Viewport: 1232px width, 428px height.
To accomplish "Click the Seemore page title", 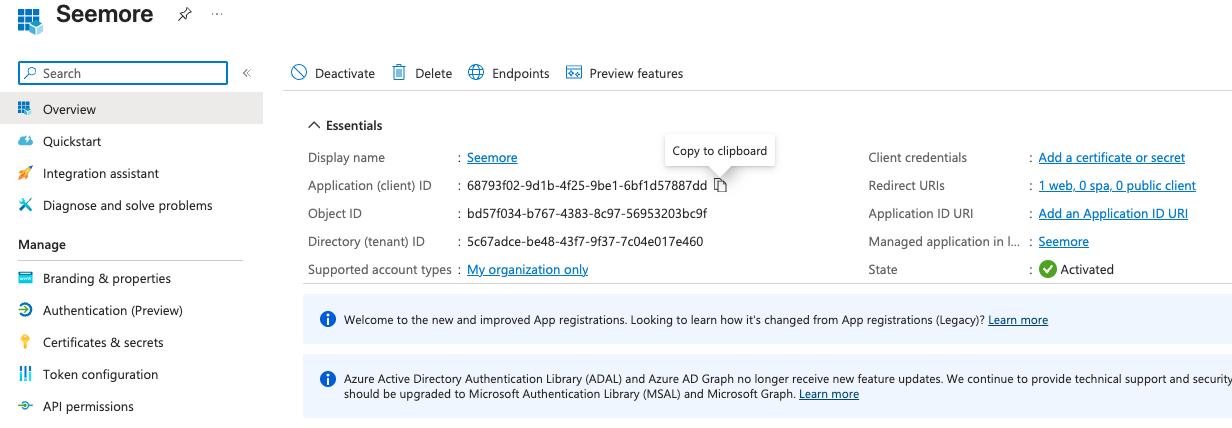I will pos(105,15).
